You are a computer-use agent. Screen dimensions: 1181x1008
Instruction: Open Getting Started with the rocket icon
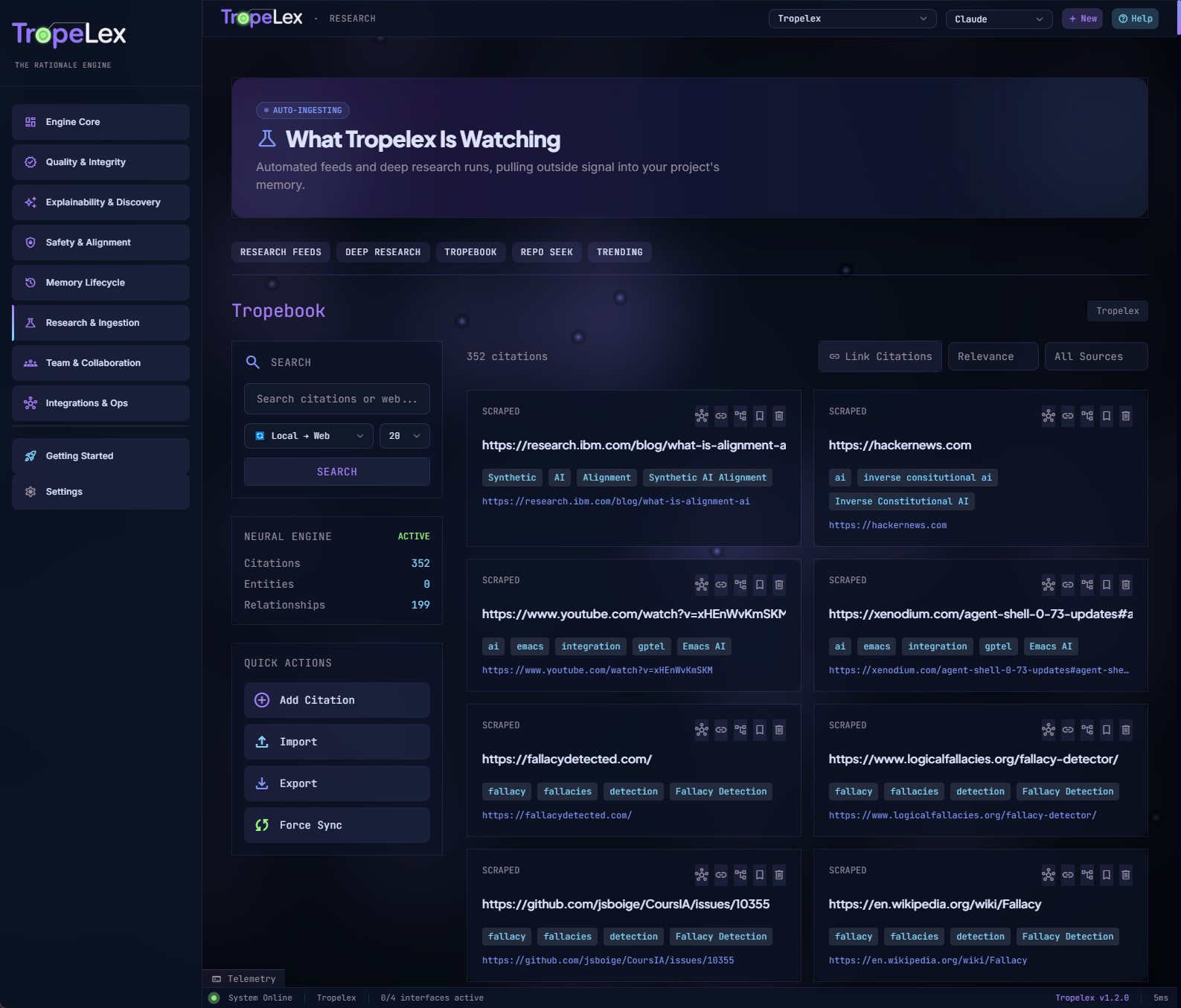(100, 456)
